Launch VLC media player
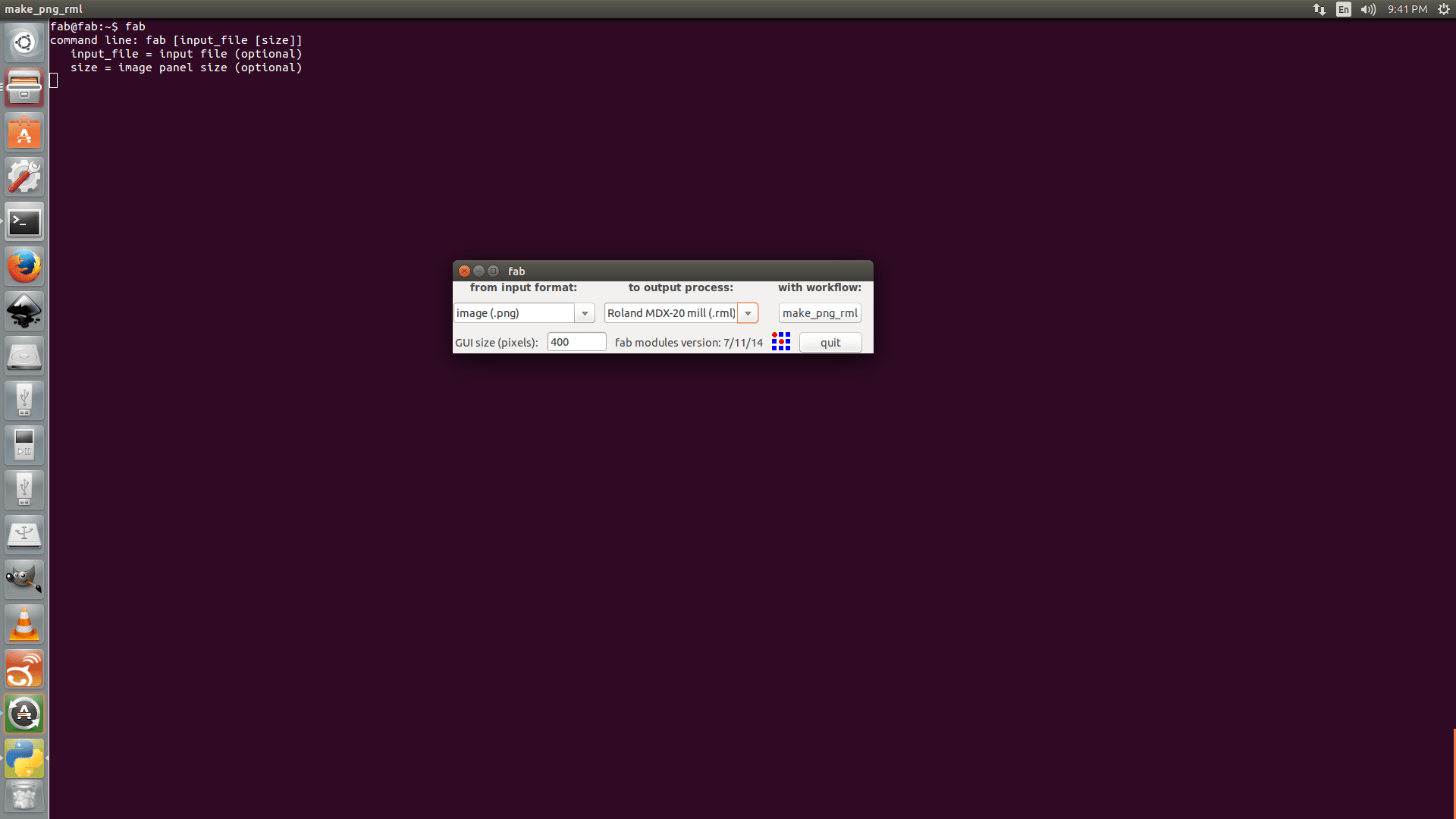 tap(24, 624)
